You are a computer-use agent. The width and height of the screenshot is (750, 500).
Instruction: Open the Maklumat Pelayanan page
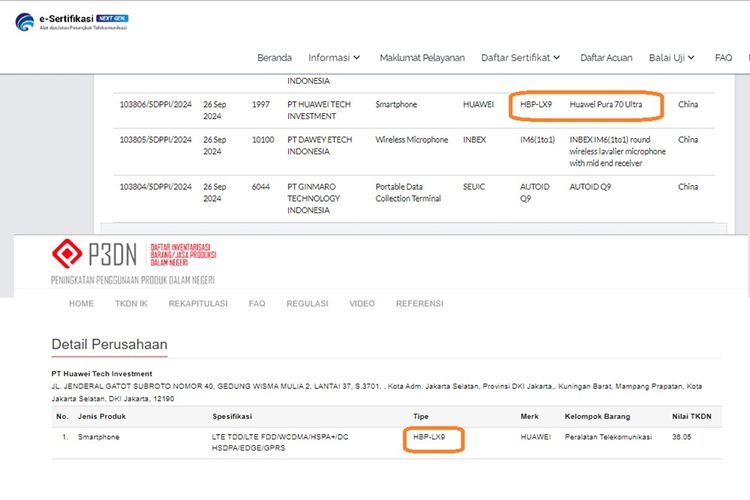click(421, 58)
